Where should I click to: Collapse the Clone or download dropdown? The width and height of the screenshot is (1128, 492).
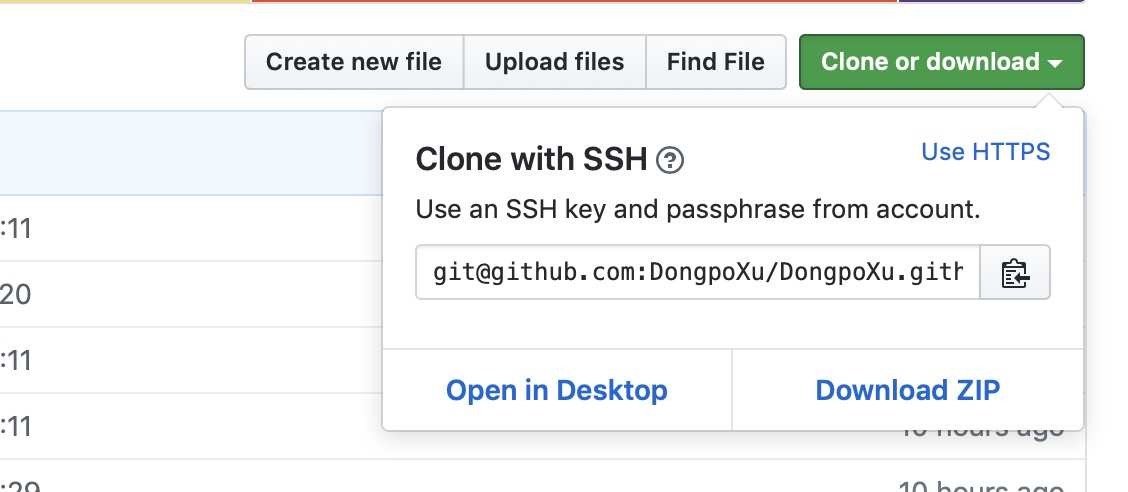click(x=940, y=62)
